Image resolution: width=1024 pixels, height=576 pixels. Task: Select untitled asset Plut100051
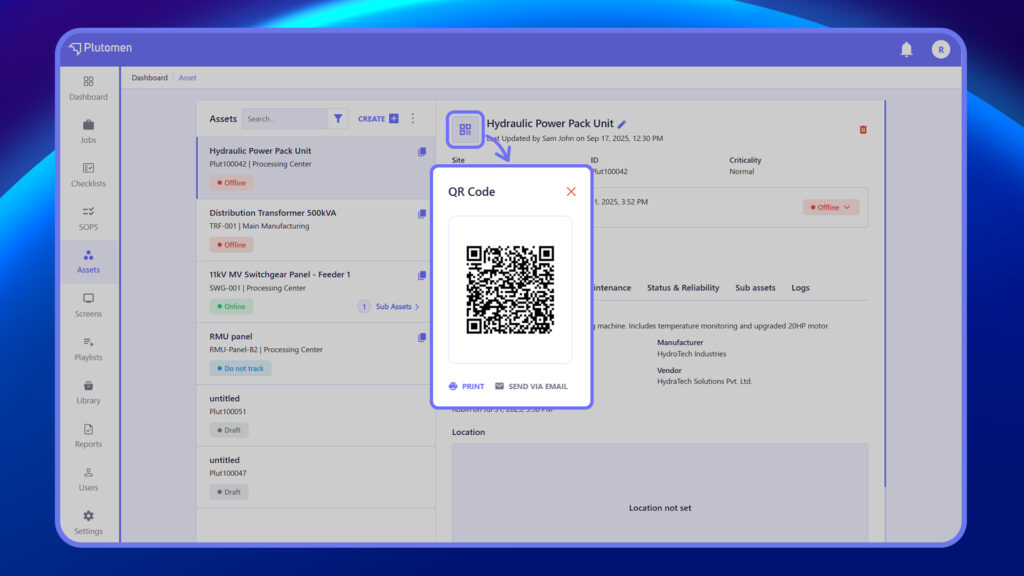(x=315, y=415)
